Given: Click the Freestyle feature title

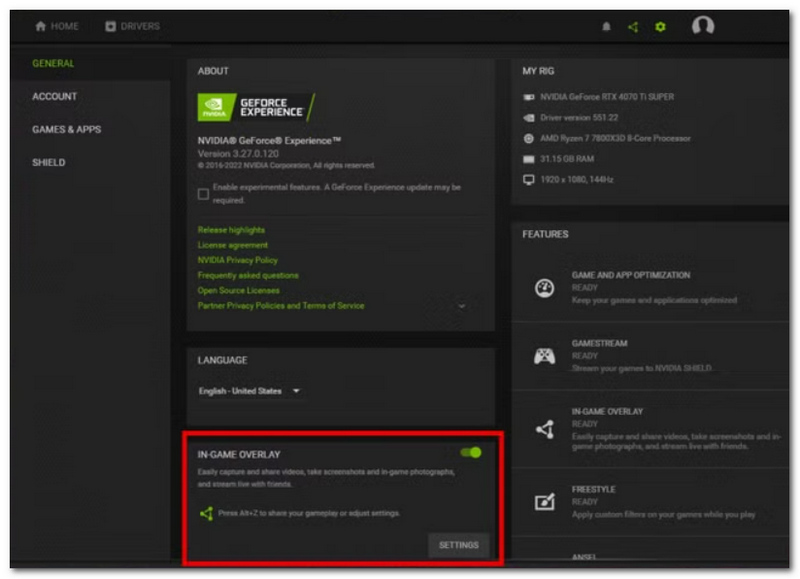Looking at the screenshot, I should 593,490.
